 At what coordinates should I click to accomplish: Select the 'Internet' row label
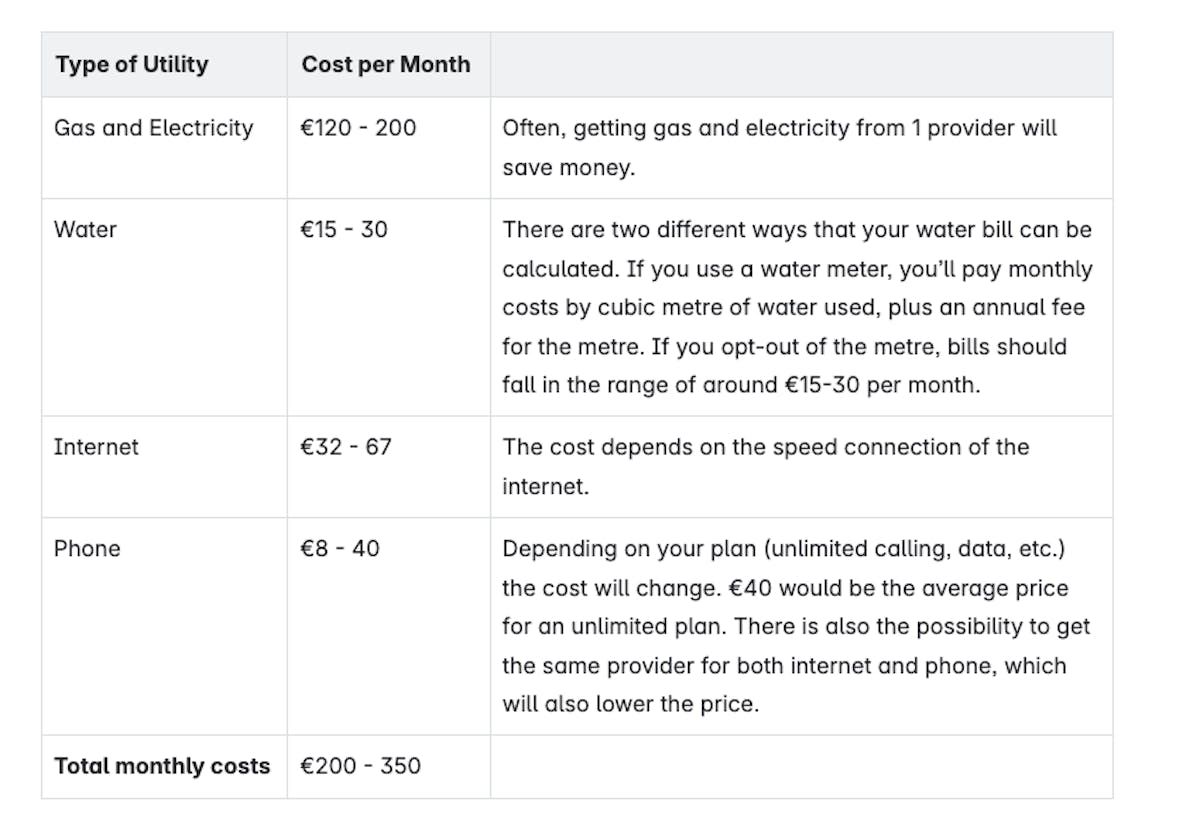(96, 447)
